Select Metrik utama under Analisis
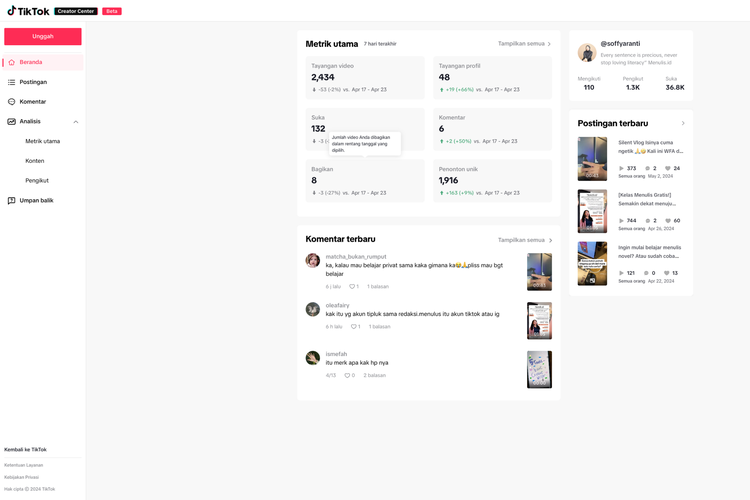Image resolution: width=750 pixels, height=500 pixels. point(43,141)
